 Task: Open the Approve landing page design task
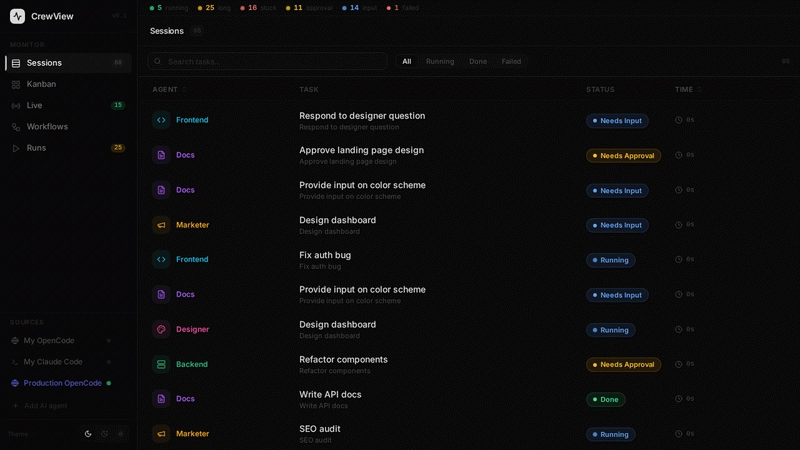tap(361, 151)
